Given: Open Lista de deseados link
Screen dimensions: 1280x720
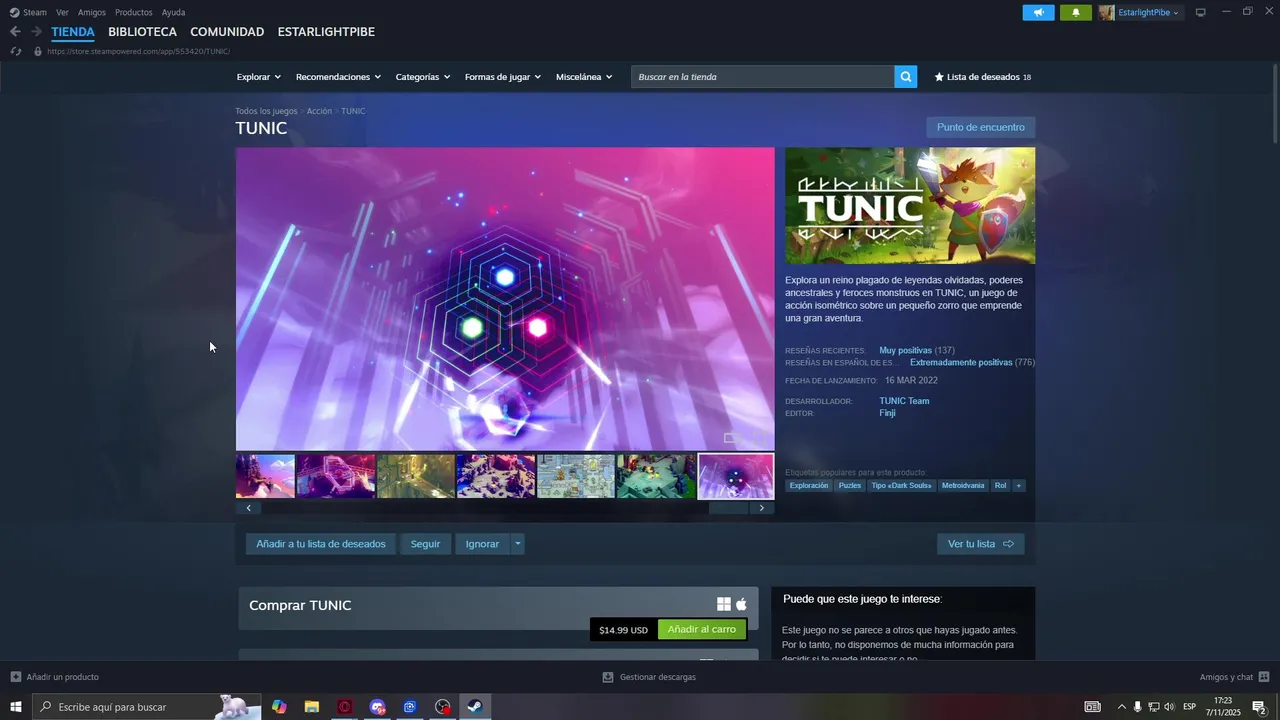Looking at the screenshot, I should click(983, 77).
